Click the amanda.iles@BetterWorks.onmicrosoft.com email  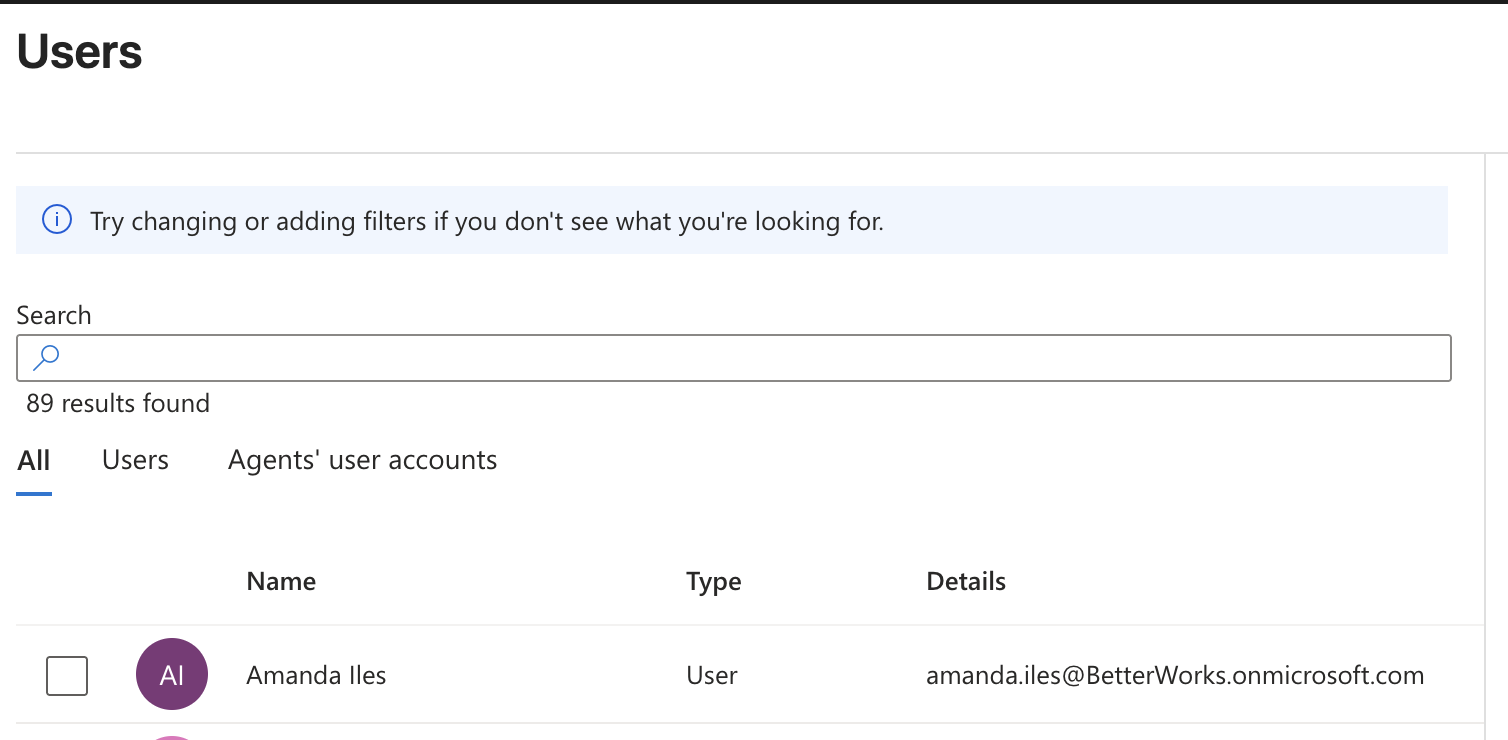[1175, 675]
